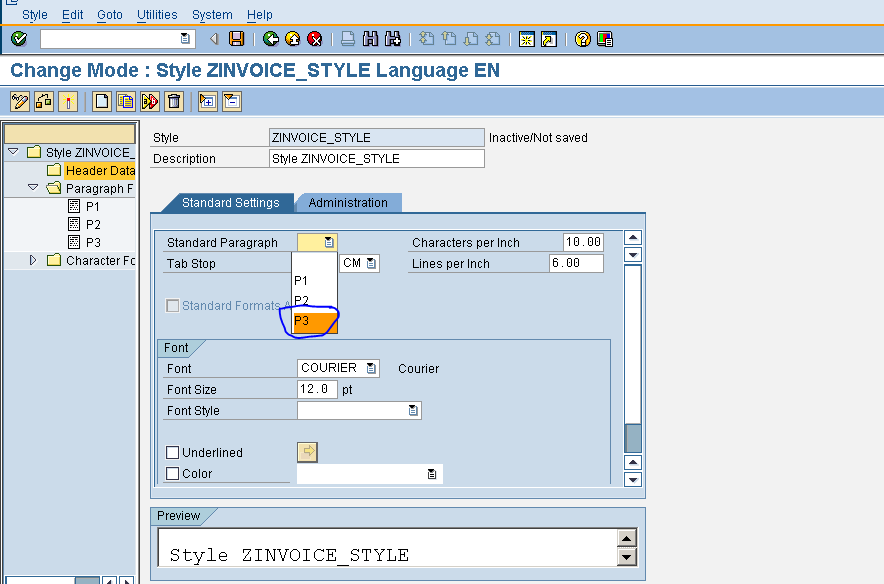Copy the node using the copy documents icon
Viewport: 884px width, 584px height.
coord(124,101)
